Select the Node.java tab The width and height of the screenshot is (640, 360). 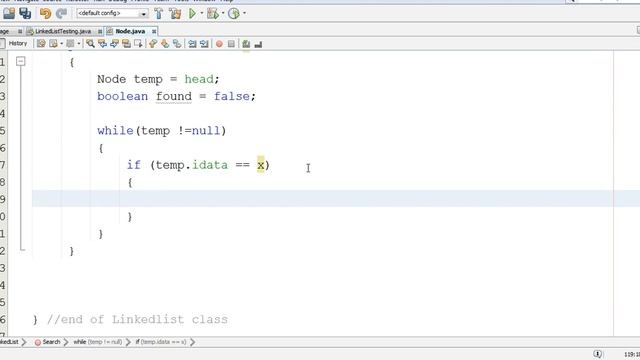[x=130, y=31]
